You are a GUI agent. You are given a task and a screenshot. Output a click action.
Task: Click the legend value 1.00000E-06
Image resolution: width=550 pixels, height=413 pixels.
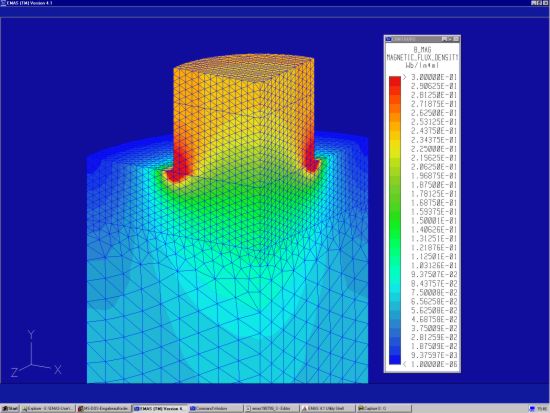434,364
